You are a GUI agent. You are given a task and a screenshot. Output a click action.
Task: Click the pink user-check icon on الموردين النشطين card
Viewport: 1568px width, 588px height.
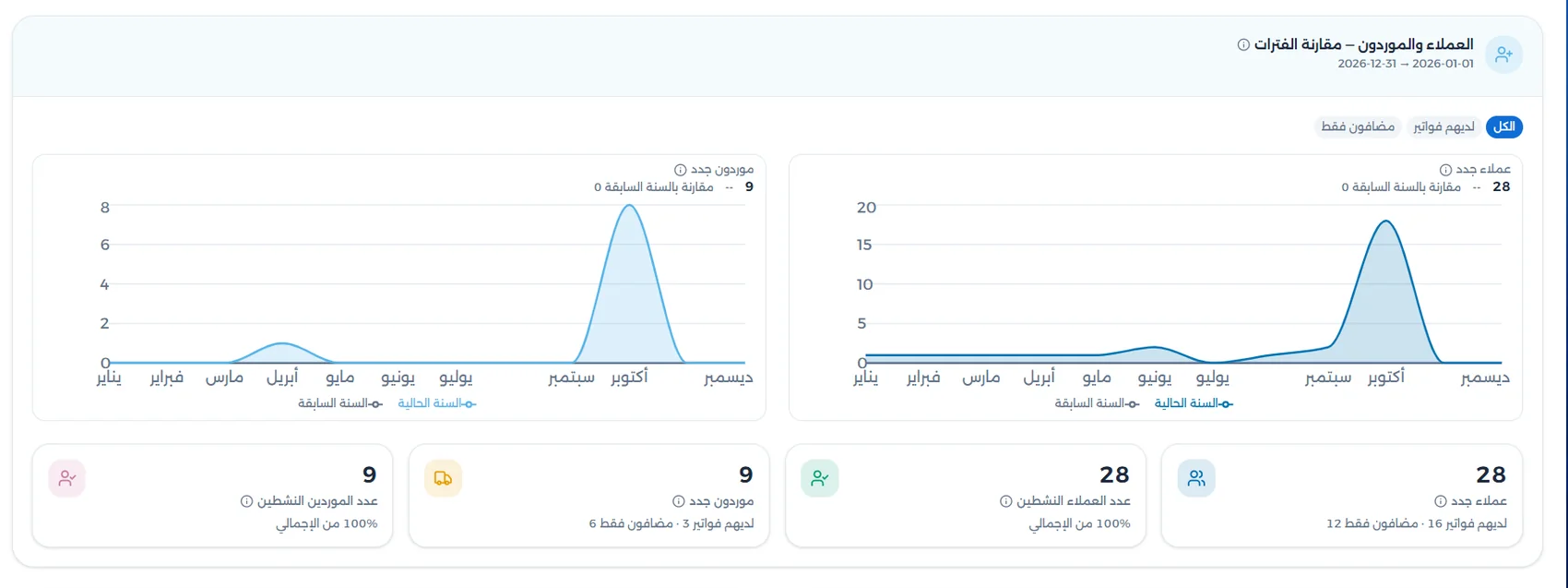point(67,478)
